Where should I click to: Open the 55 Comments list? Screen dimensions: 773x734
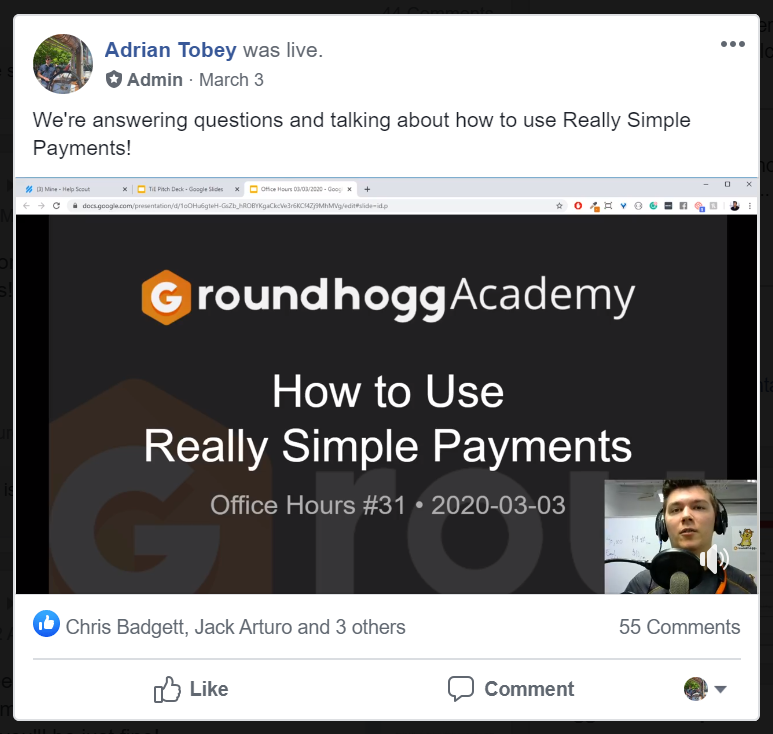(679, 627)
